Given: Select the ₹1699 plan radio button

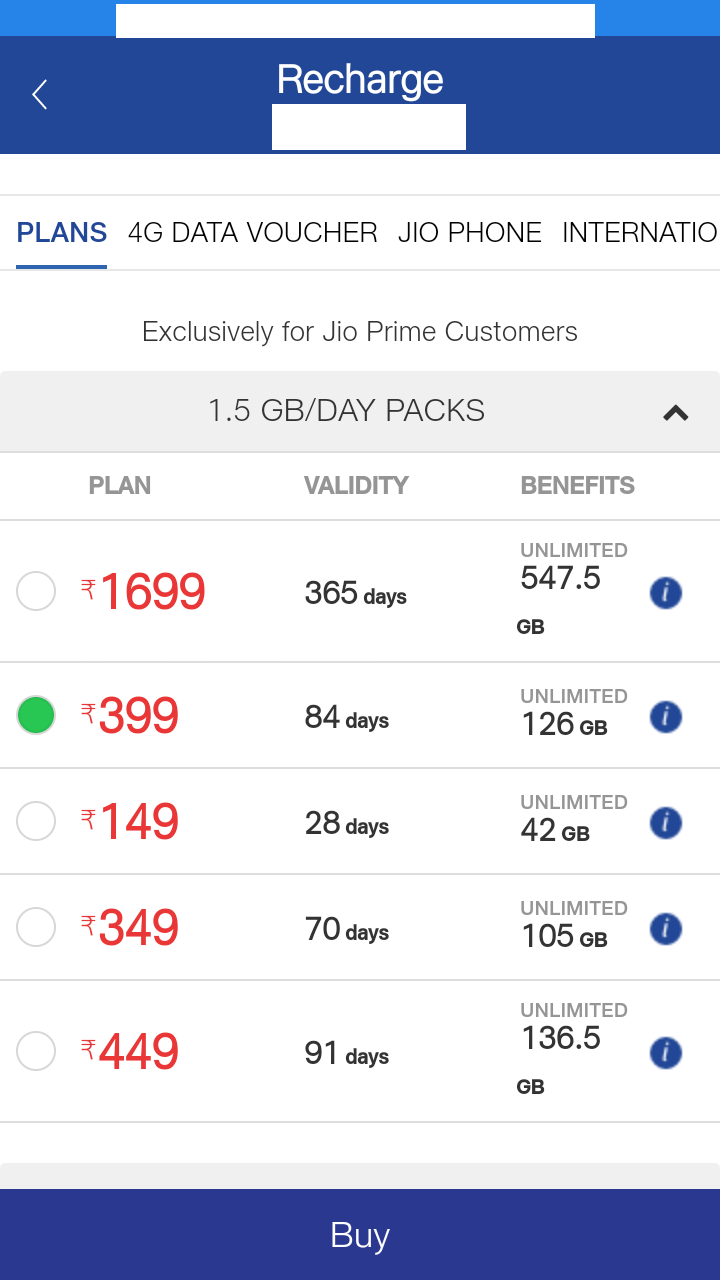Looking at the screenshot, I should point(36,591).
